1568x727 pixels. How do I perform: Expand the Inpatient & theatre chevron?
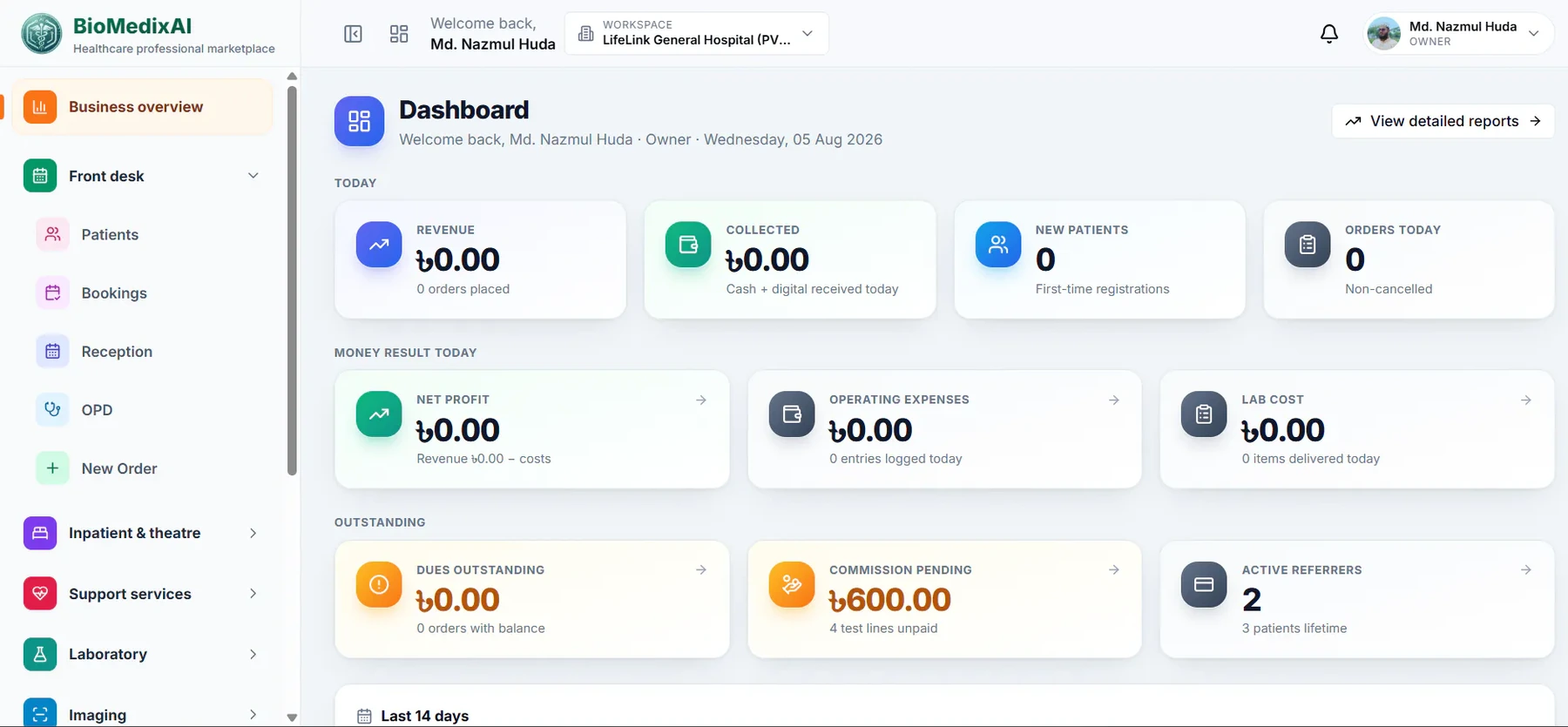(x=253, y=533)
